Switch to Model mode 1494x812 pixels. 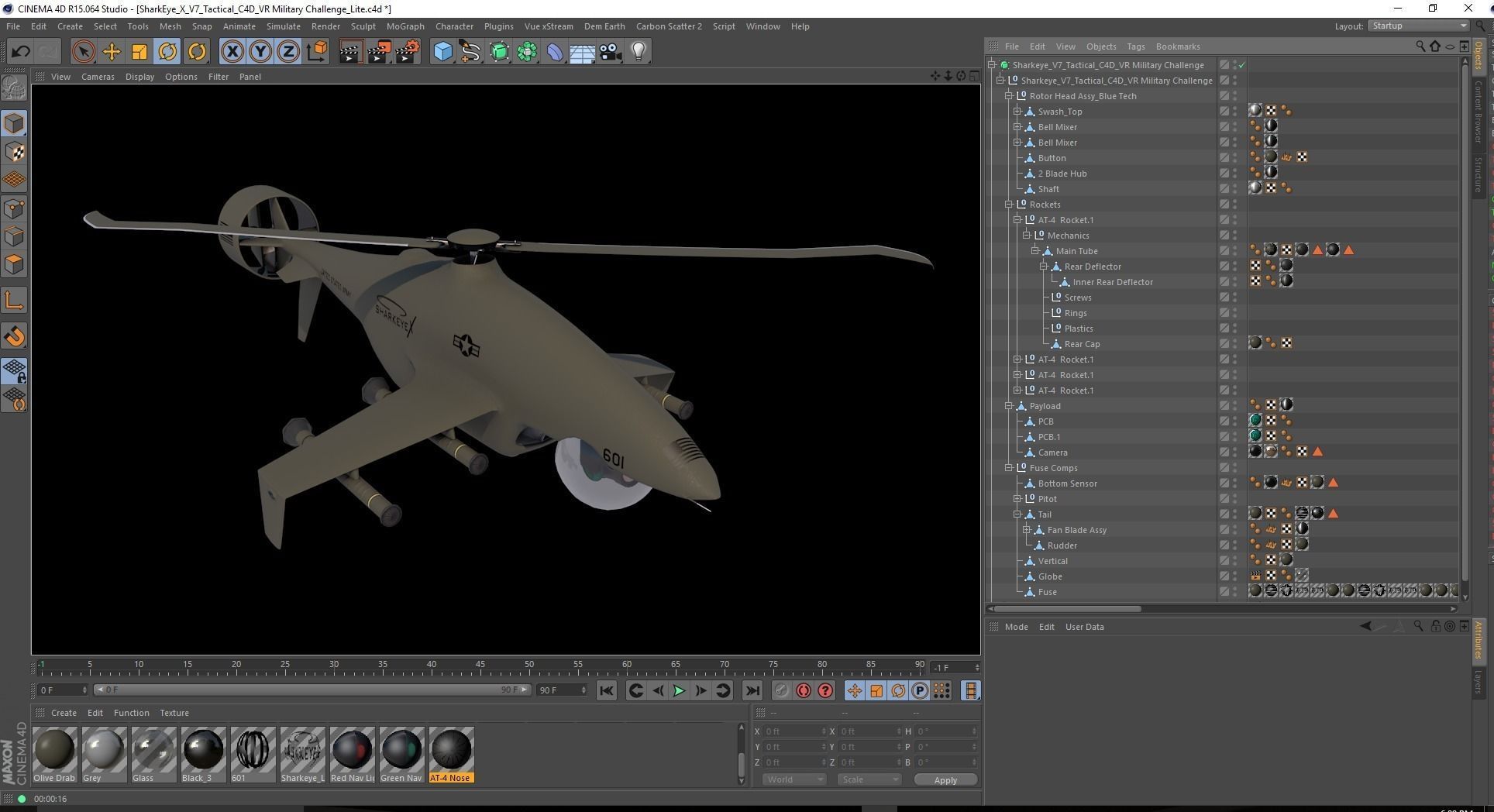pyautogui.click(x=14, y=123)
